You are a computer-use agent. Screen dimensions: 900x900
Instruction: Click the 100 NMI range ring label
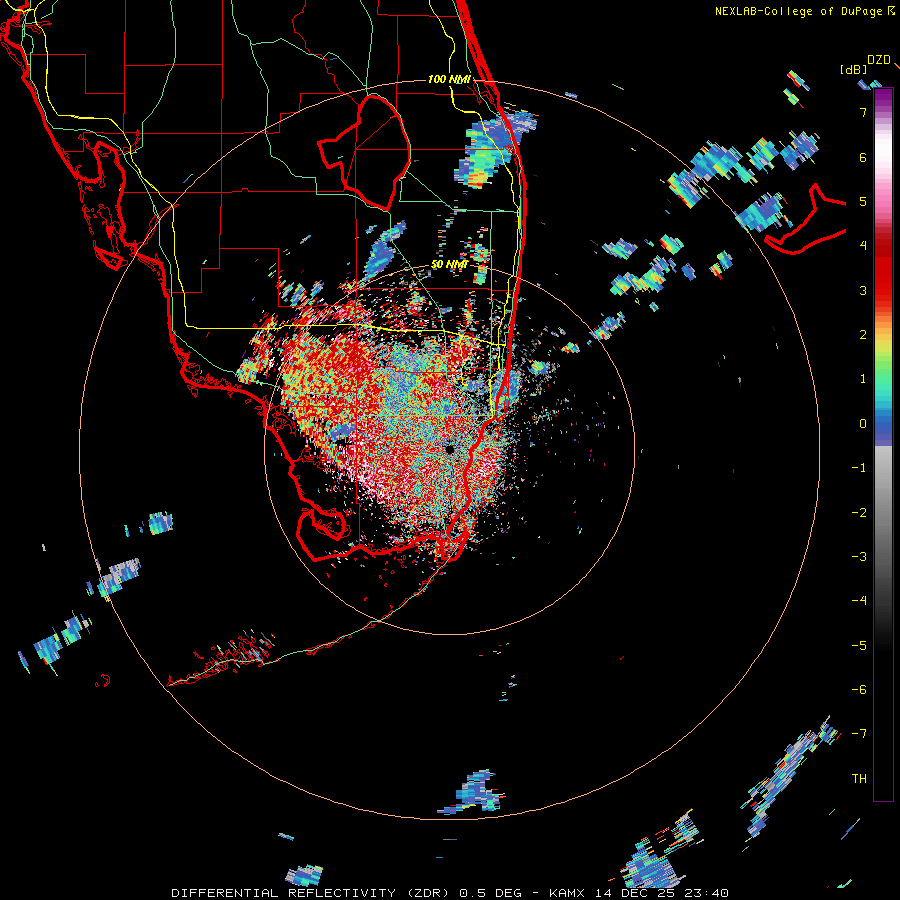pyautogui.click(x=449, y=79)
